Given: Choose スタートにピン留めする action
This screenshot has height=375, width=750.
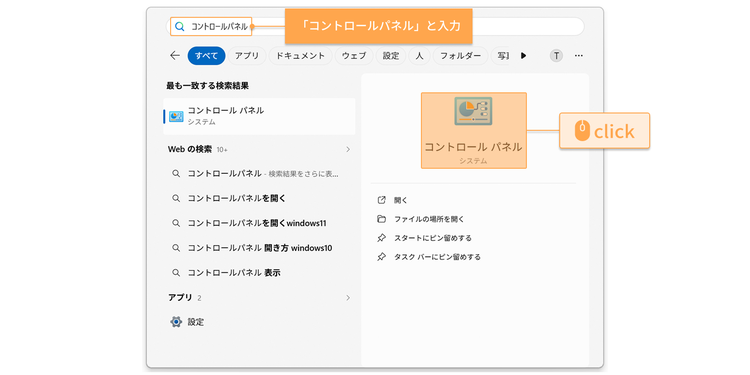Looking at the screenshot, I should tap(433, 238).
